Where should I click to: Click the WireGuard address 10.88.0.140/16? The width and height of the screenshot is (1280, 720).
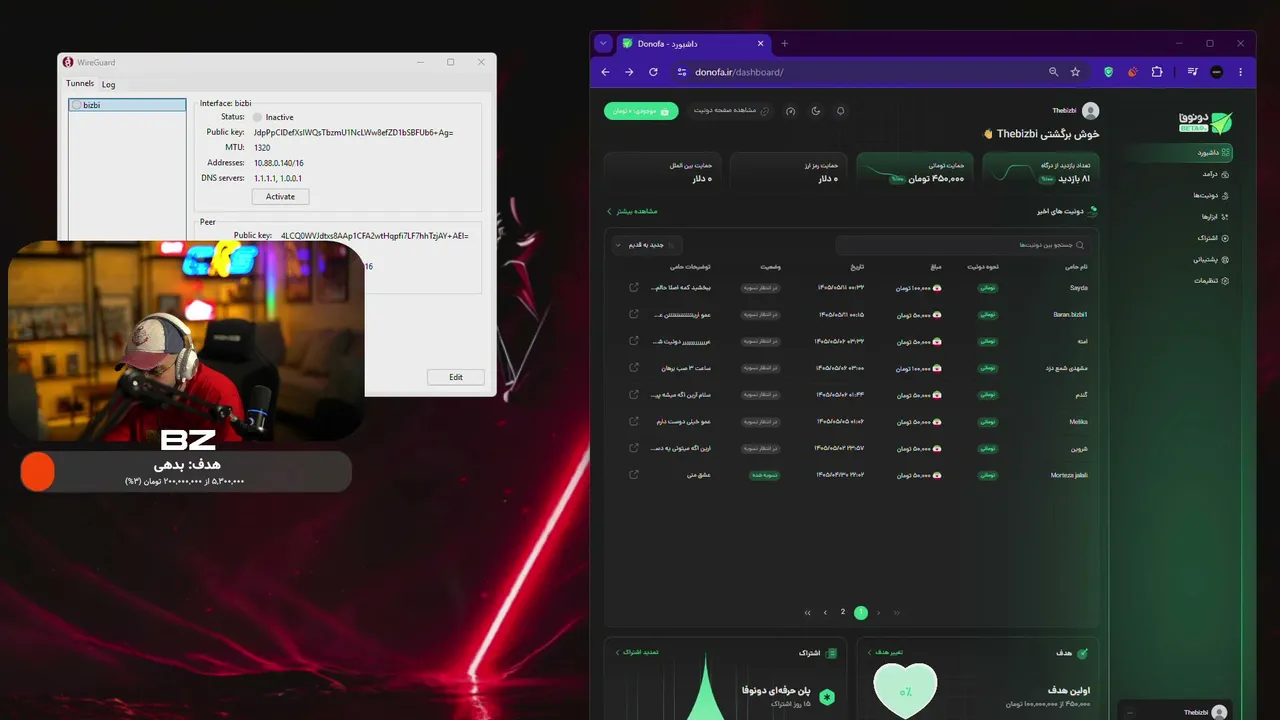pos(279,163)
